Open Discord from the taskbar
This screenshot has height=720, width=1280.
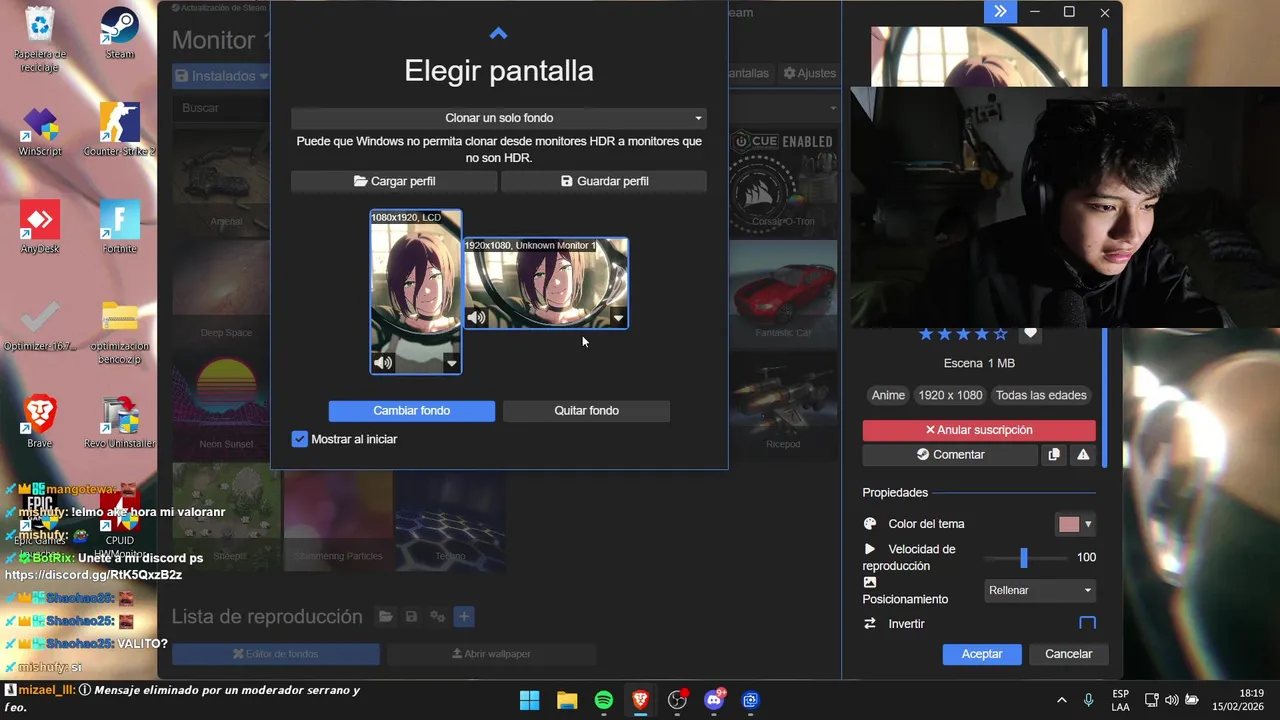[714, 700]
